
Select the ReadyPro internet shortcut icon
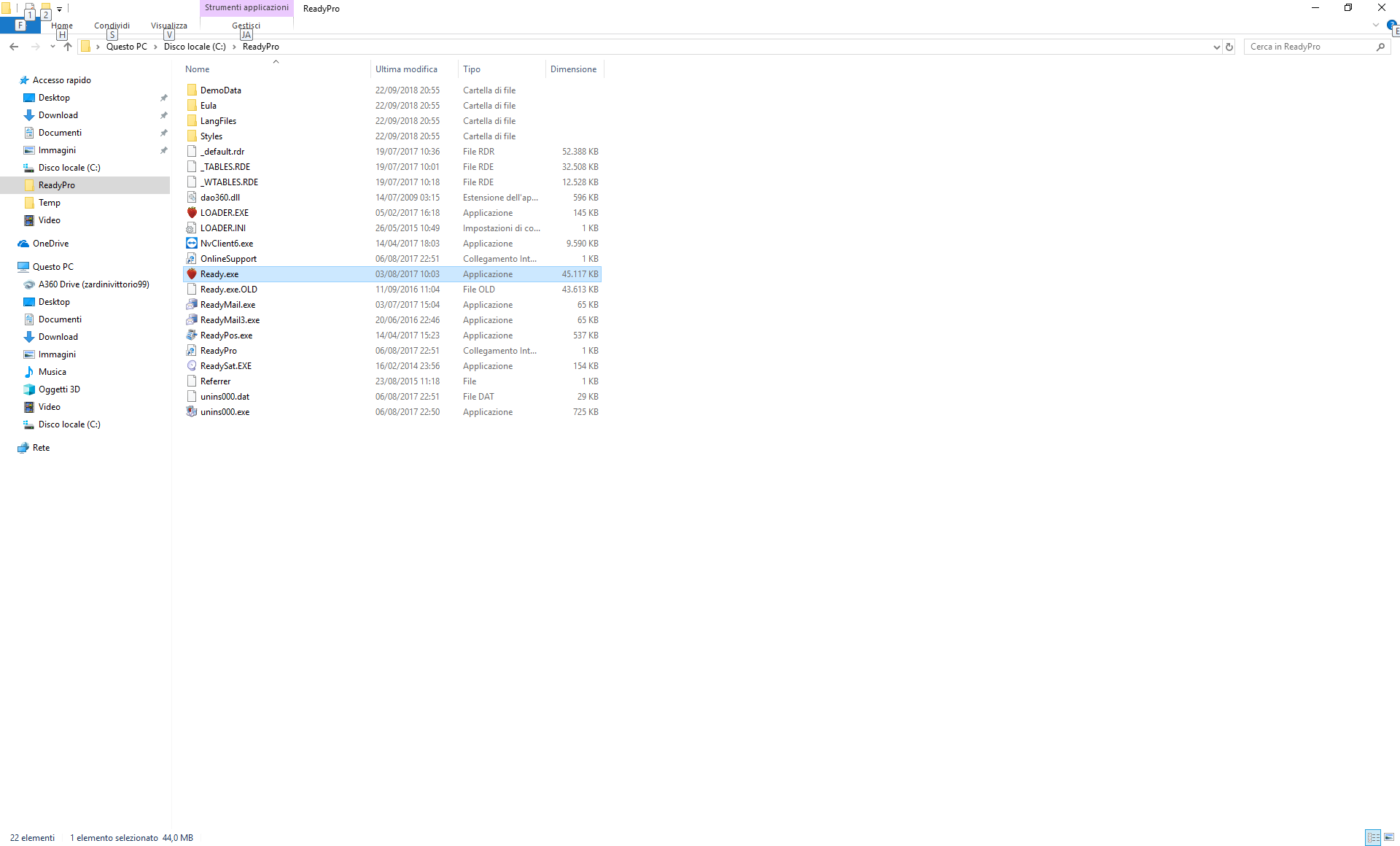click(192, 351)
